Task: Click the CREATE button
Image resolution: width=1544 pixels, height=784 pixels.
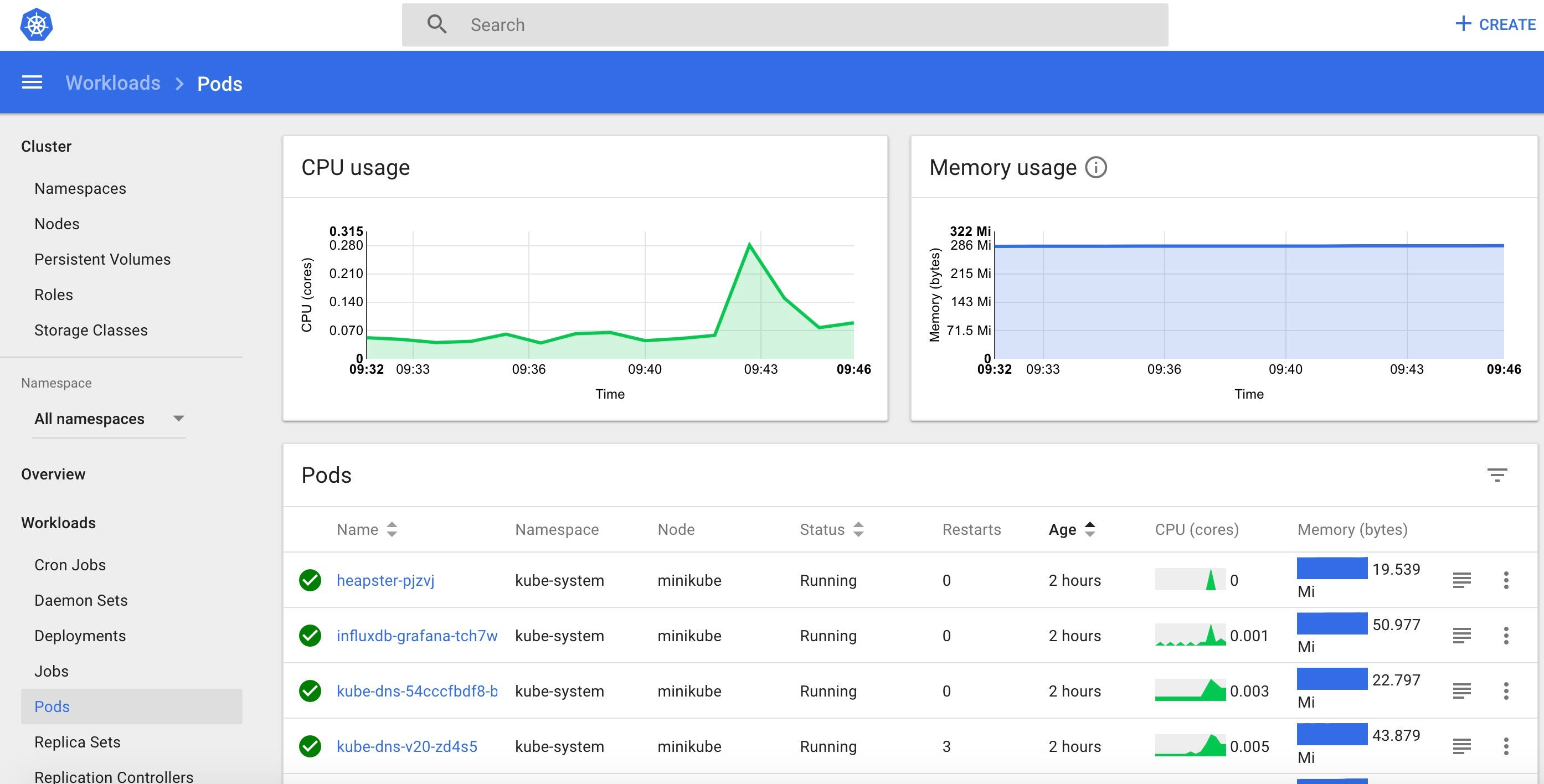Action: pos(1495,24)
